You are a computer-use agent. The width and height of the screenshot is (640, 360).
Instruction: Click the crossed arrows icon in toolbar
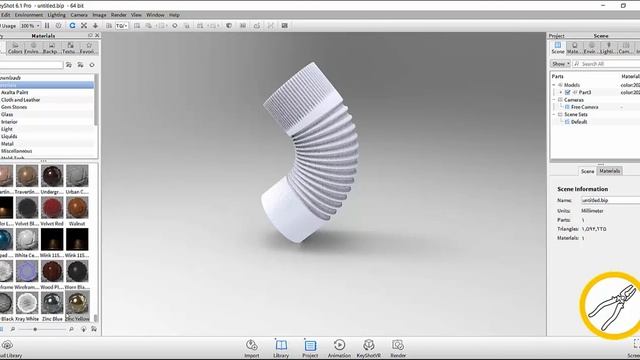[x=84, y=26]
